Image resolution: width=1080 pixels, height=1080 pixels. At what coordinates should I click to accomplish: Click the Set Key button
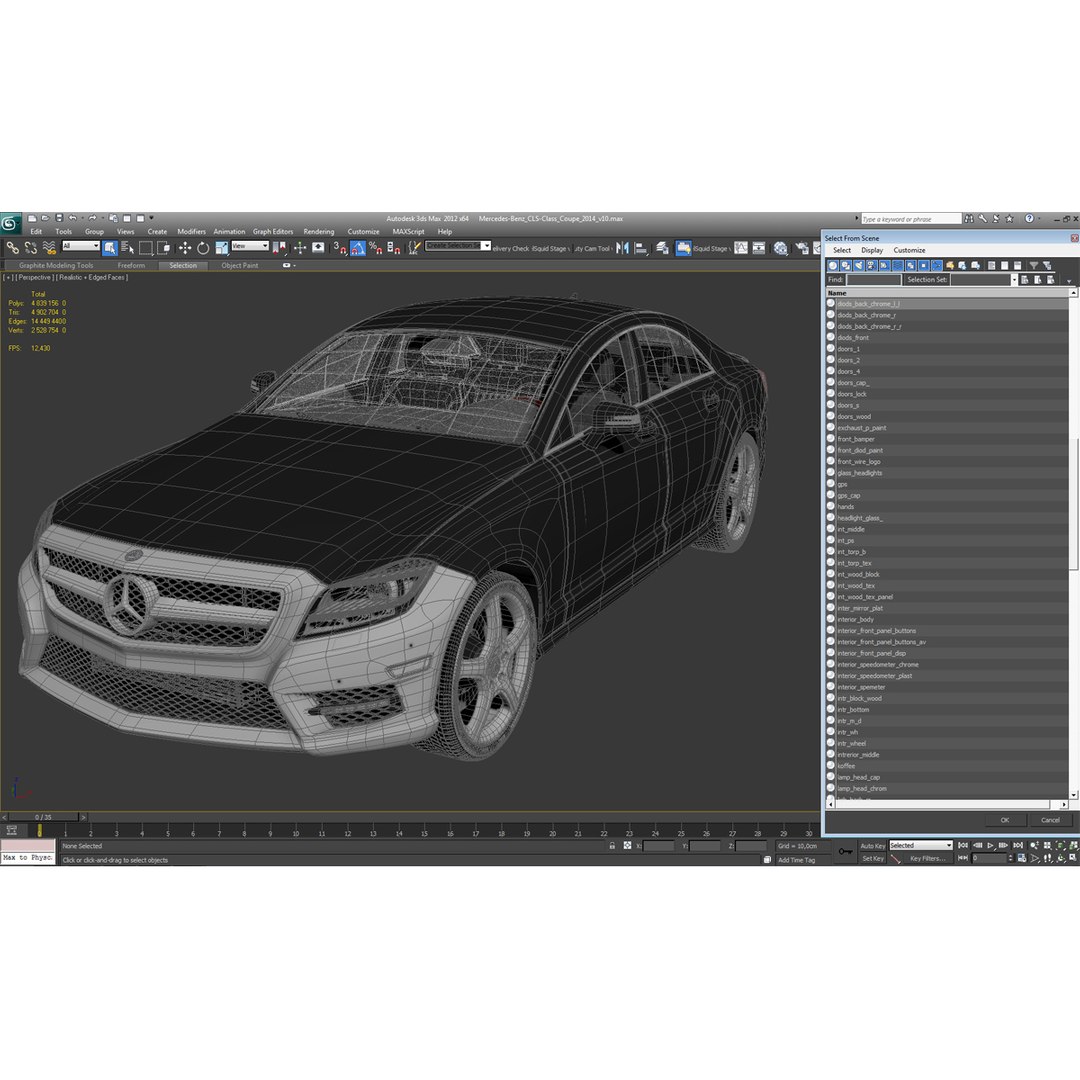[x=873, y=858]
